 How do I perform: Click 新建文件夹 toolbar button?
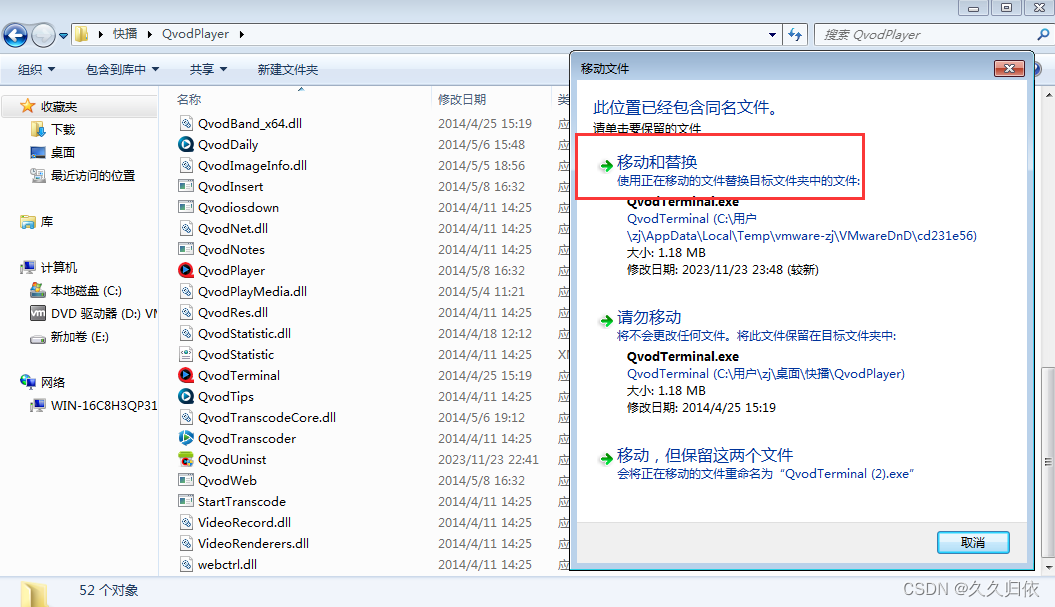287,69
